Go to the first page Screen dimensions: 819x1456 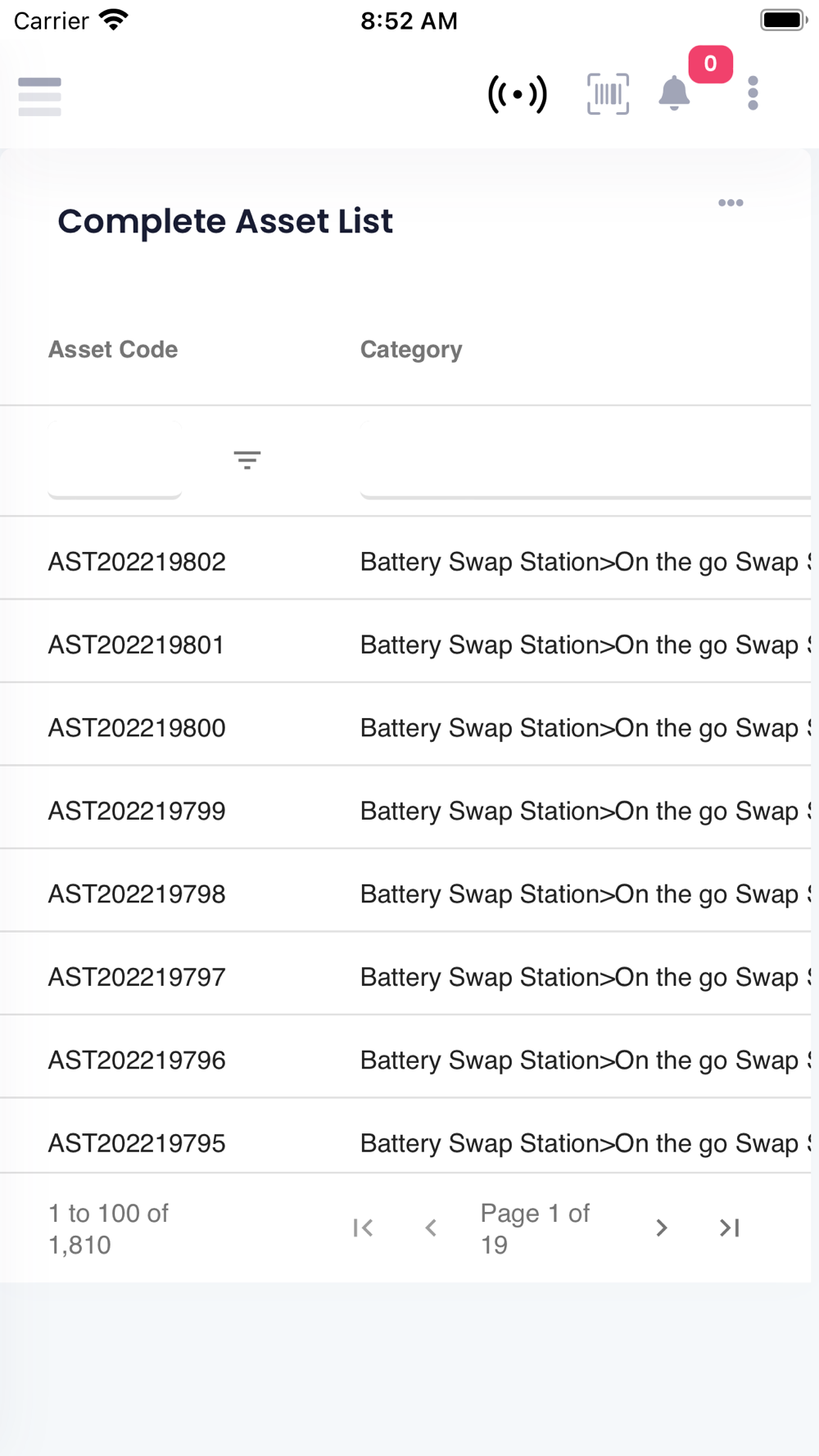(363, 1228)
